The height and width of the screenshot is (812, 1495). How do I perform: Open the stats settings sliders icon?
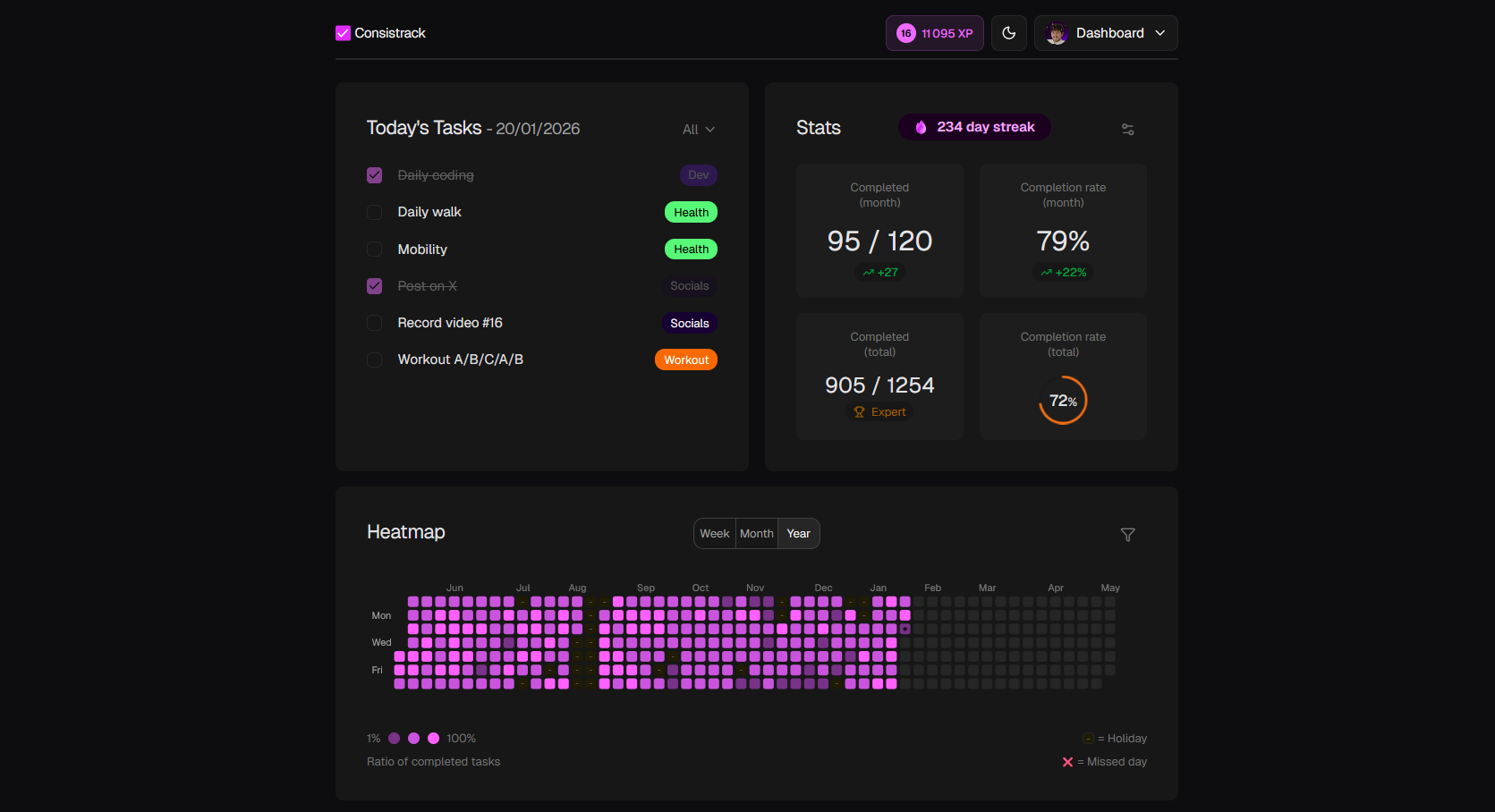pos(1127,129)
